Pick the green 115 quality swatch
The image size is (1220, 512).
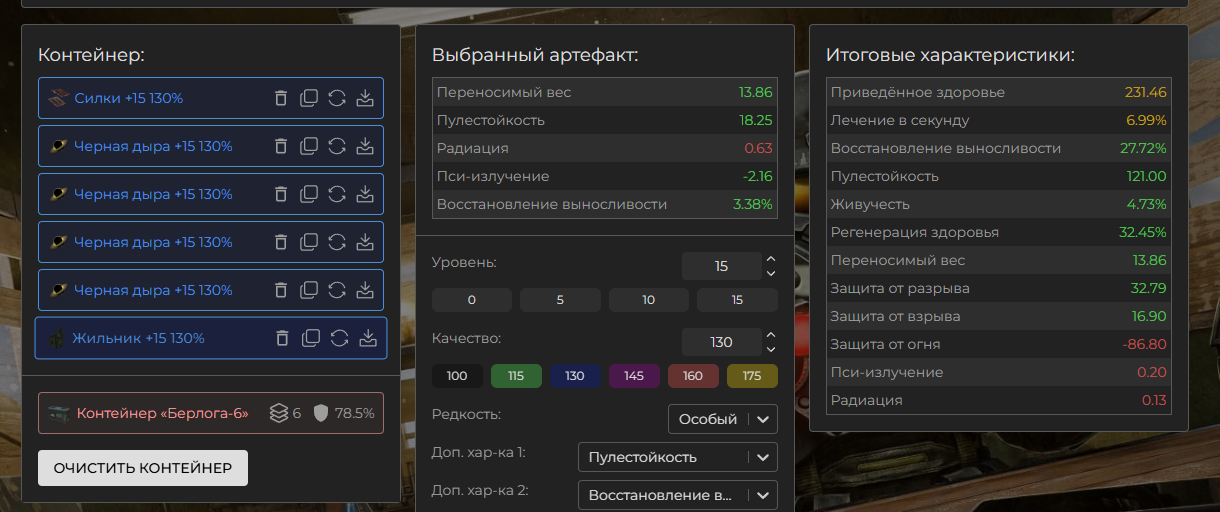point(516,376)
